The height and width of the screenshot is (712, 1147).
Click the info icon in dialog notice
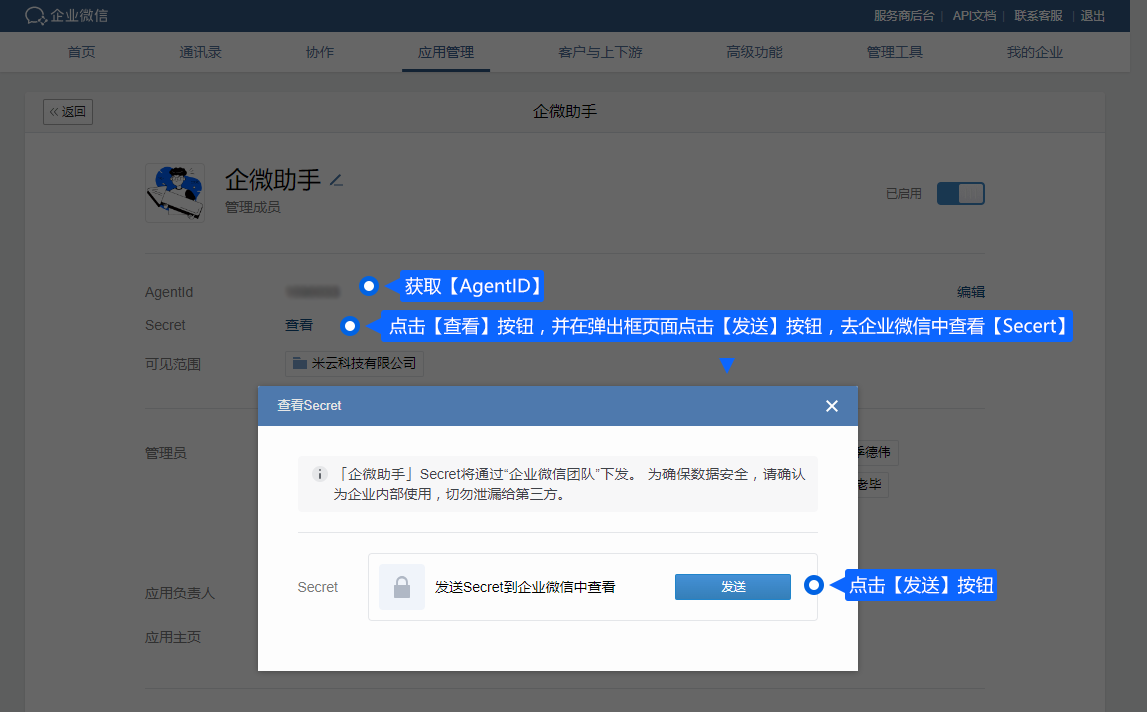[x=319, y=474]
